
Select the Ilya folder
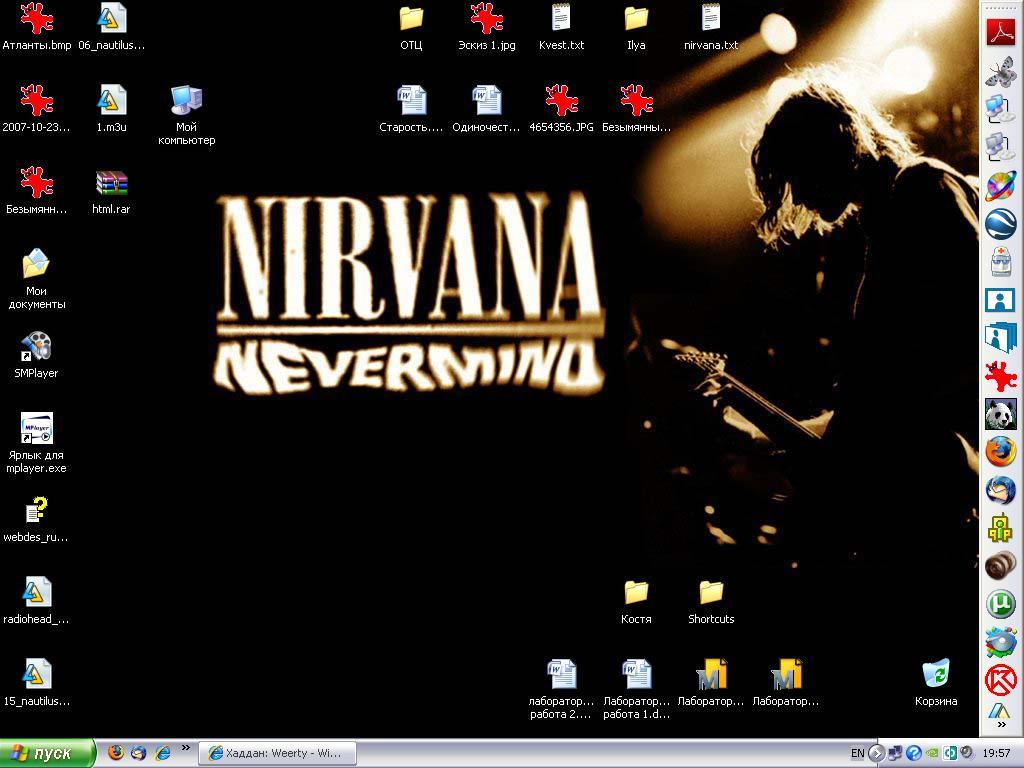coord(636,27)
